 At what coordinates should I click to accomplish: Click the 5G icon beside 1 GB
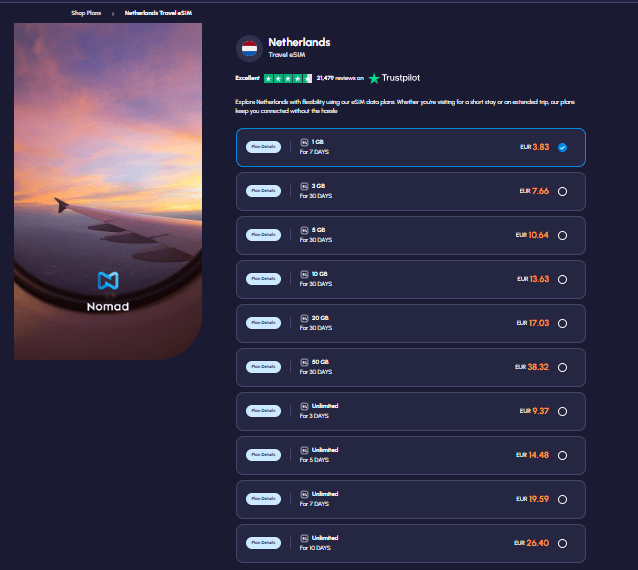tap(304, 142)
